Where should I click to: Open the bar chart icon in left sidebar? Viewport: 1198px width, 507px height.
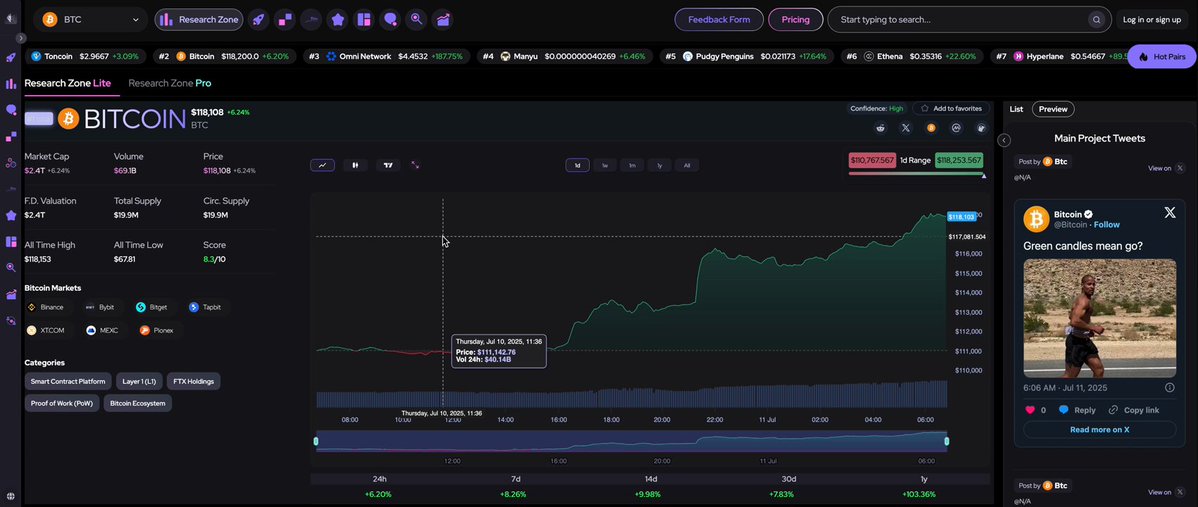pyautogui.click(x=11, y=84)
